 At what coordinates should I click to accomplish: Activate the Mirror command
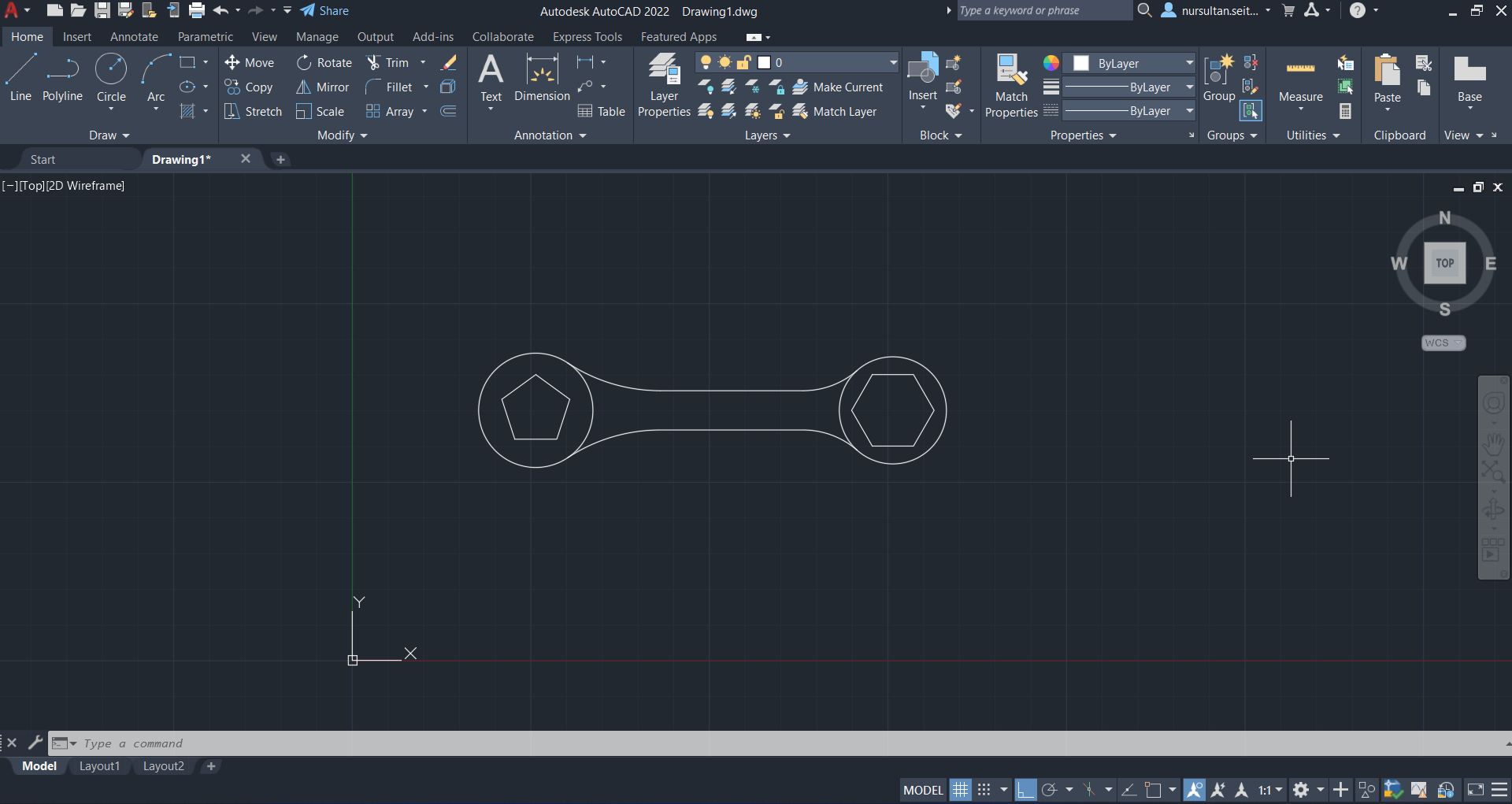[322, 87]
